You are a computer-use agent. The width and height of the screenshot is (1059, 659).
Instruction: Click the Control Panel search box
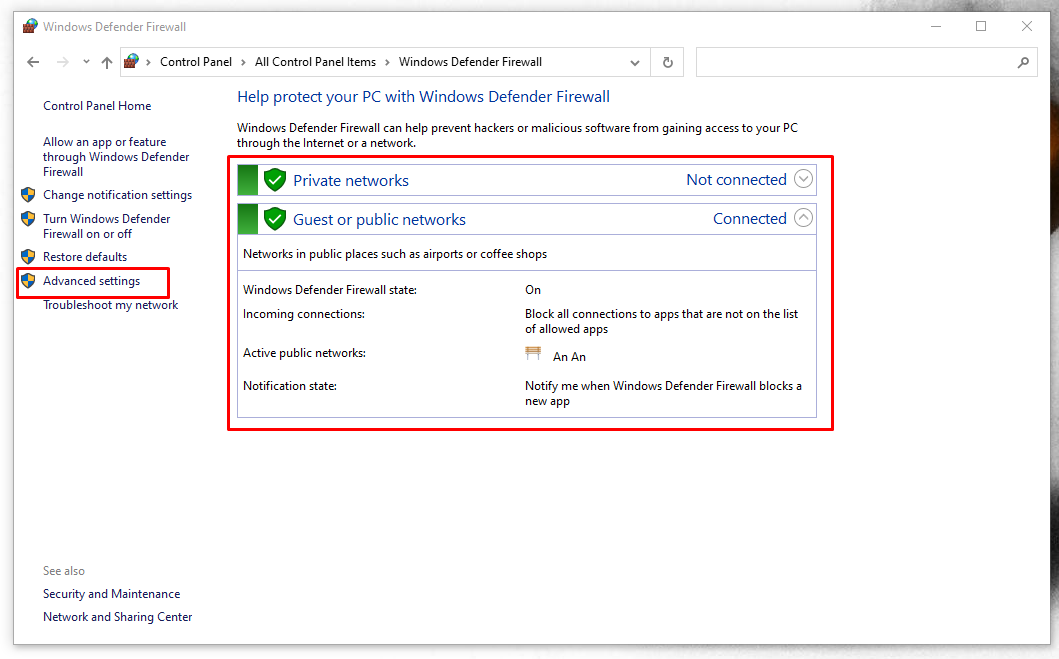[855, 62]
